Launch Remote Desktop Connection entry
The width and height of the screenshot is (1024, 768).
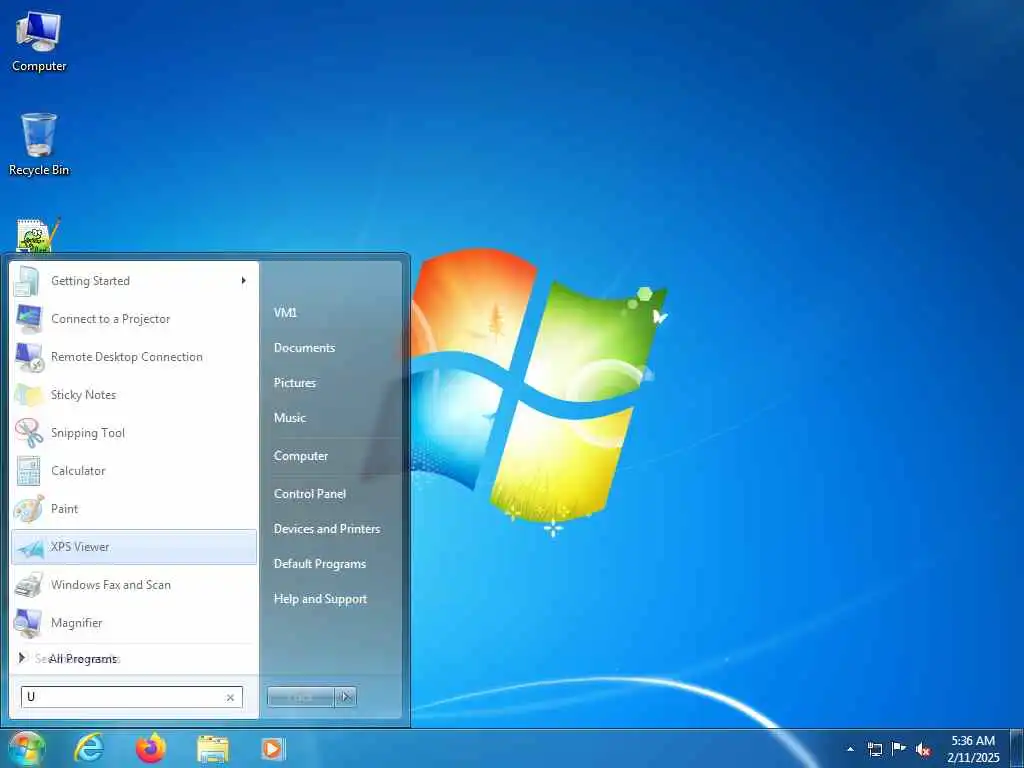[x=134, y=357]
